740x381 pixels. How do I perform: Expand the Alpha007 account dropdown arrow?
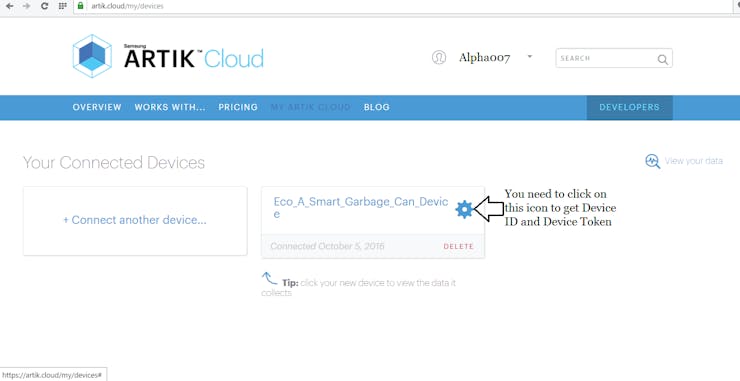click(x=530, y=56)
